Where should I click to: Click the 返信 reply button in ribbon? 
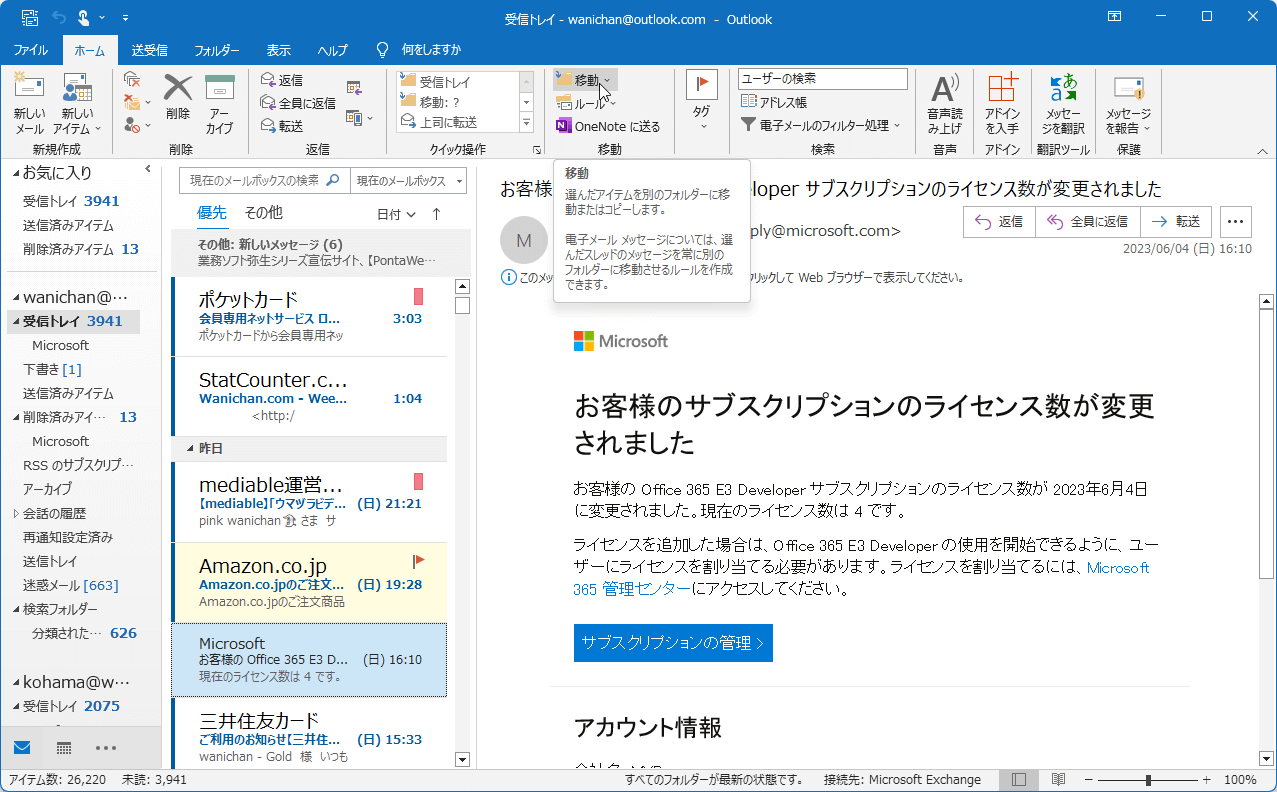(281, 80)
